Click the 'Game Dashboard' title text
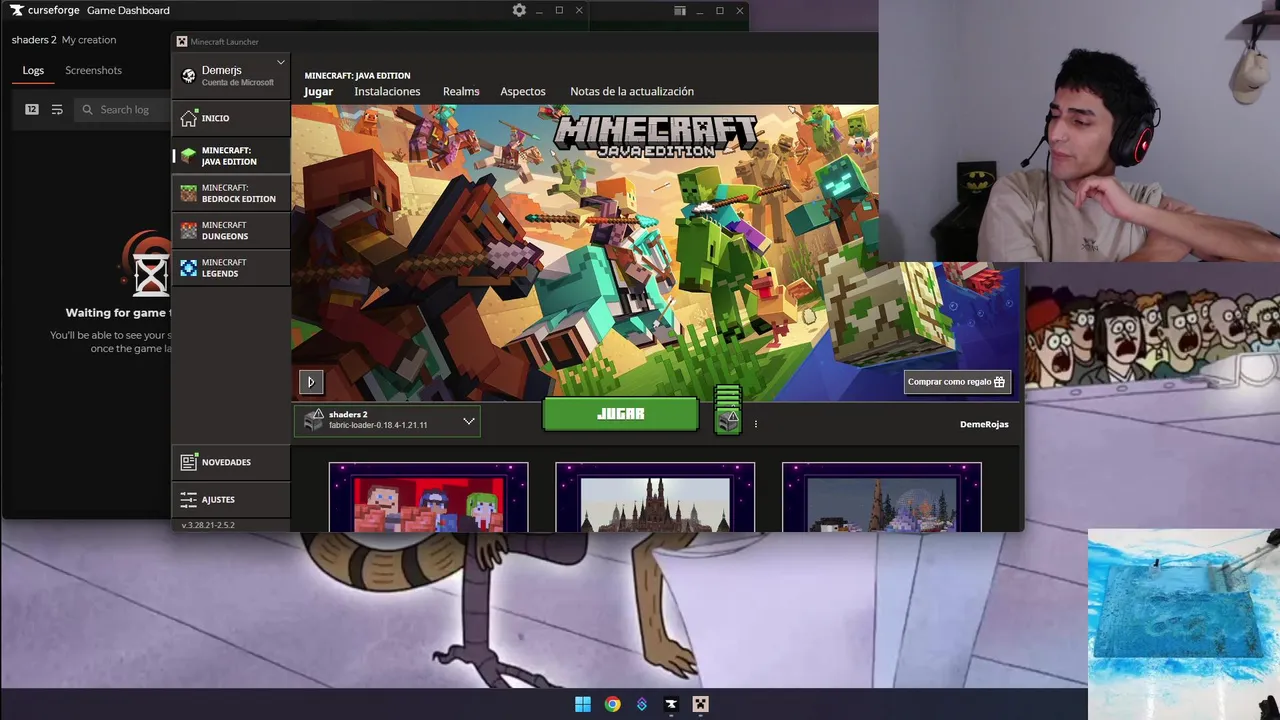The height and width of the screenshot is (720, 1280). (128, 10)
